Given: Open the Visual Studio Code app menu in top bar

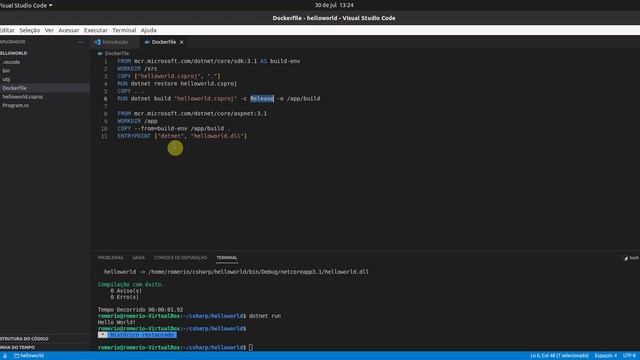Looking at the screenshot, I should [x=26, y=5].
